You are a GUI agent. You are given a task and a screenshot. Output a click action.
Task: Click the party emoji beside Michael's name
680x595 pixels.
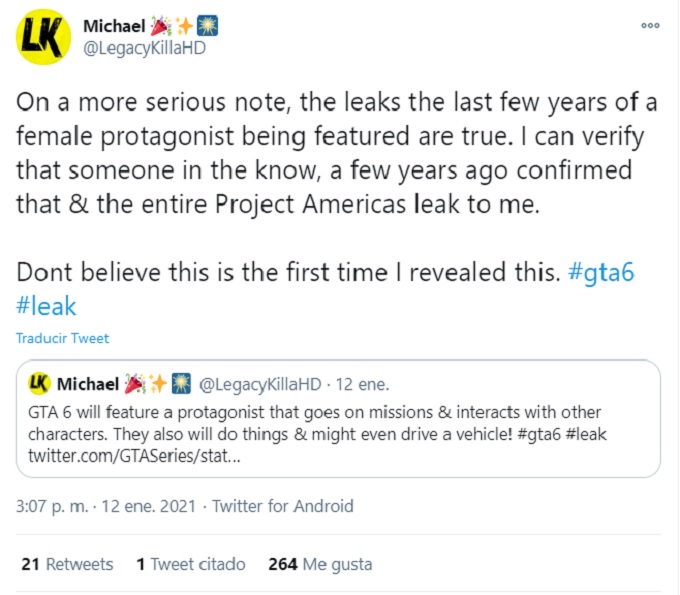click(160, 25)
